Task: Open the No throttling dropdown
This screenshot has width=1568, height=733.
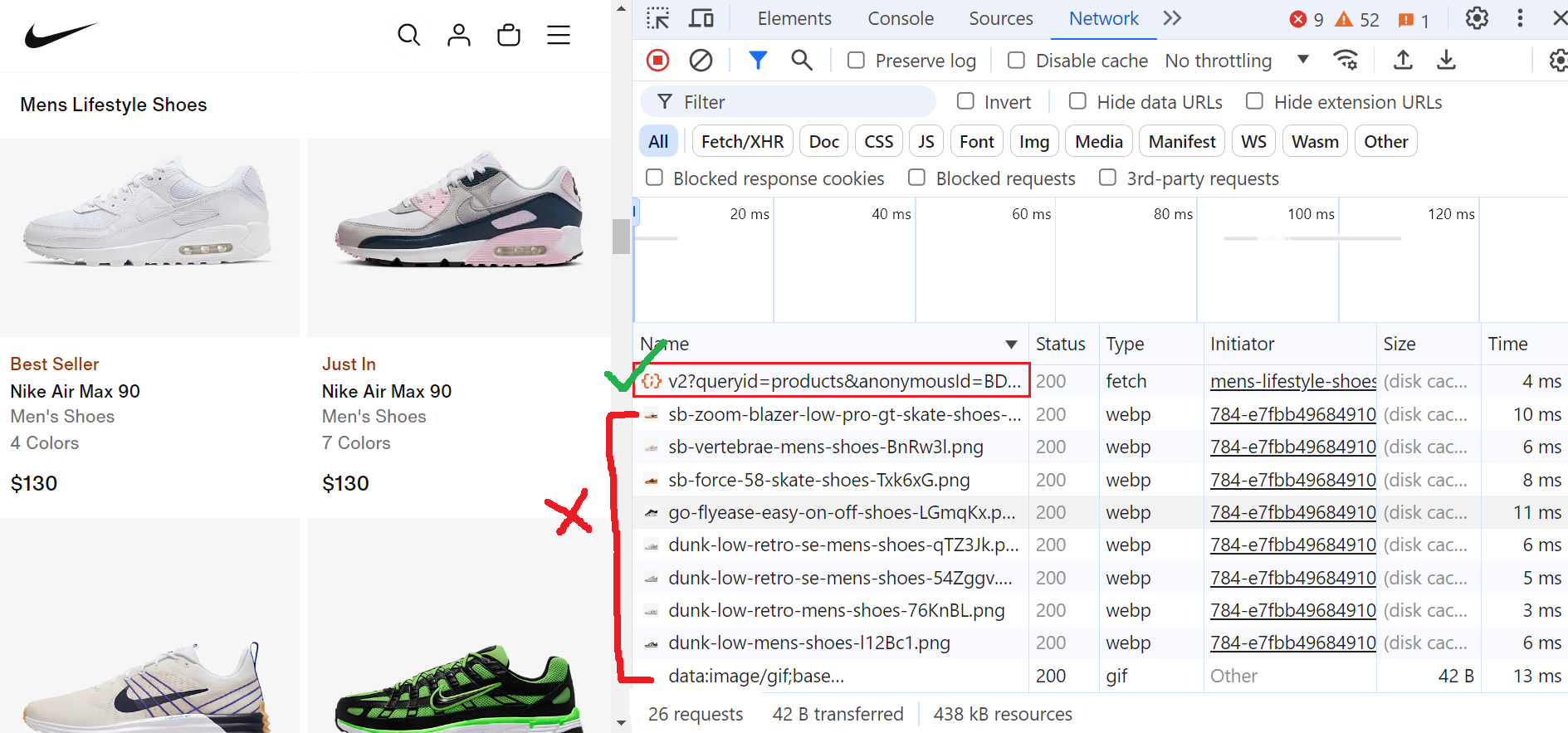Action: [x=1237, y=61]
